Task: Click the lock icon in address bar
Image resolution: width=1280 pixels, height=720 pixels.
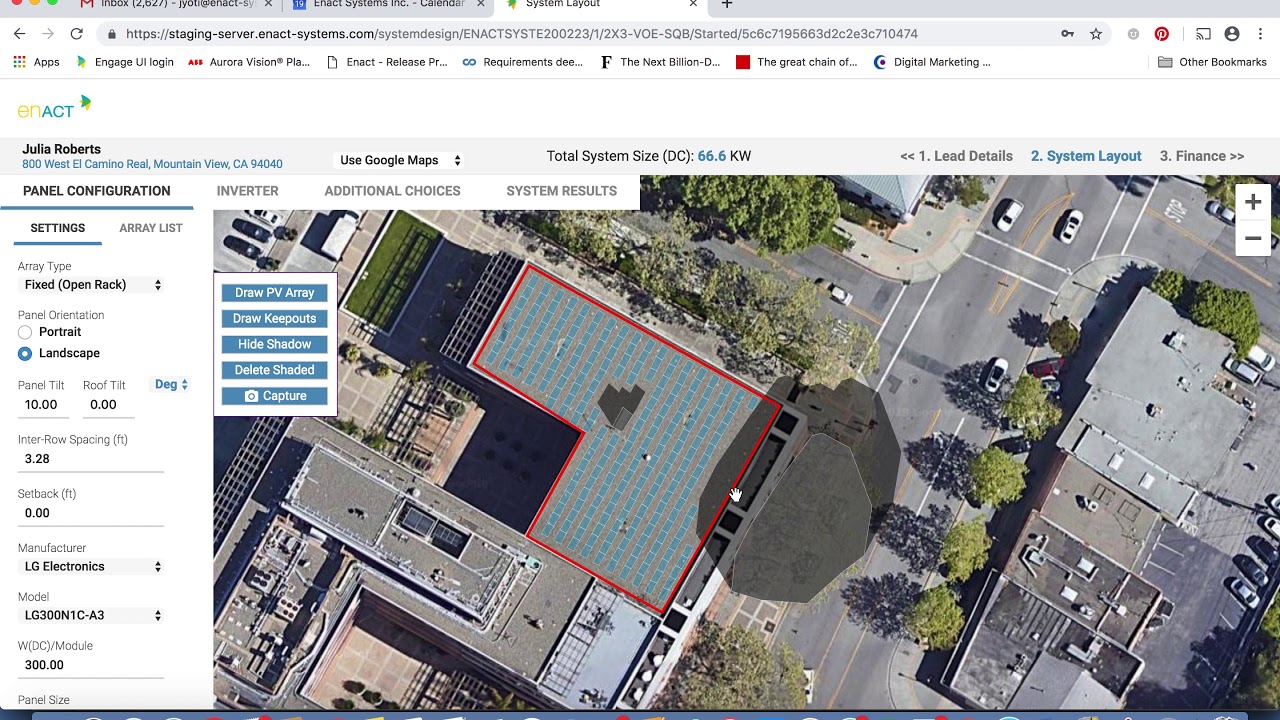Action: (111, 34)
